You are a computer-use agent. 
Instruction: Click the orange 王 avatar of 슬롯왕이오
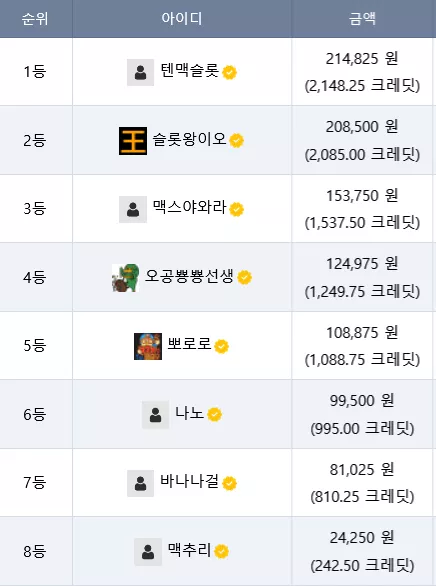(x=133, y=141)
